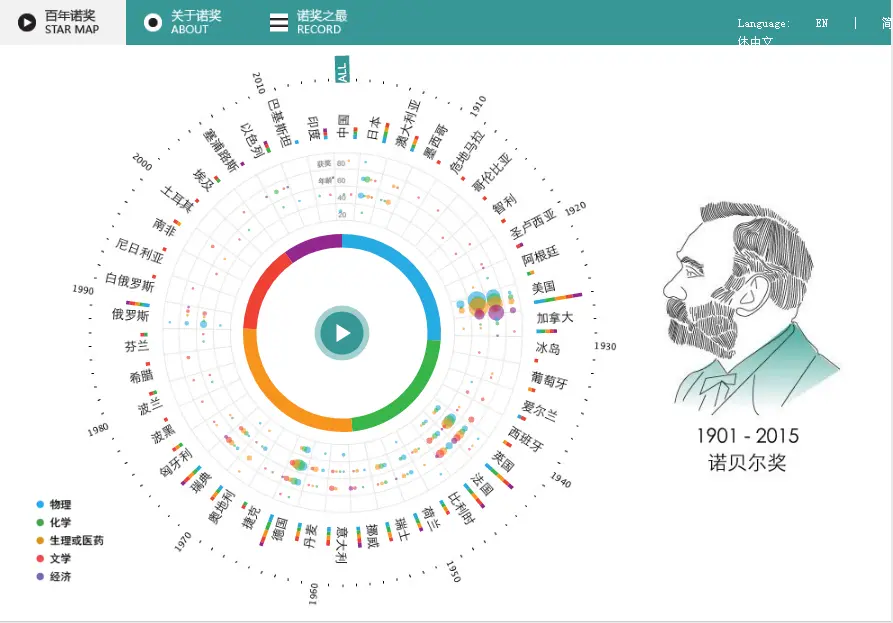
Task: Select the 尼日利亚 country label
Action: (140, 251)
